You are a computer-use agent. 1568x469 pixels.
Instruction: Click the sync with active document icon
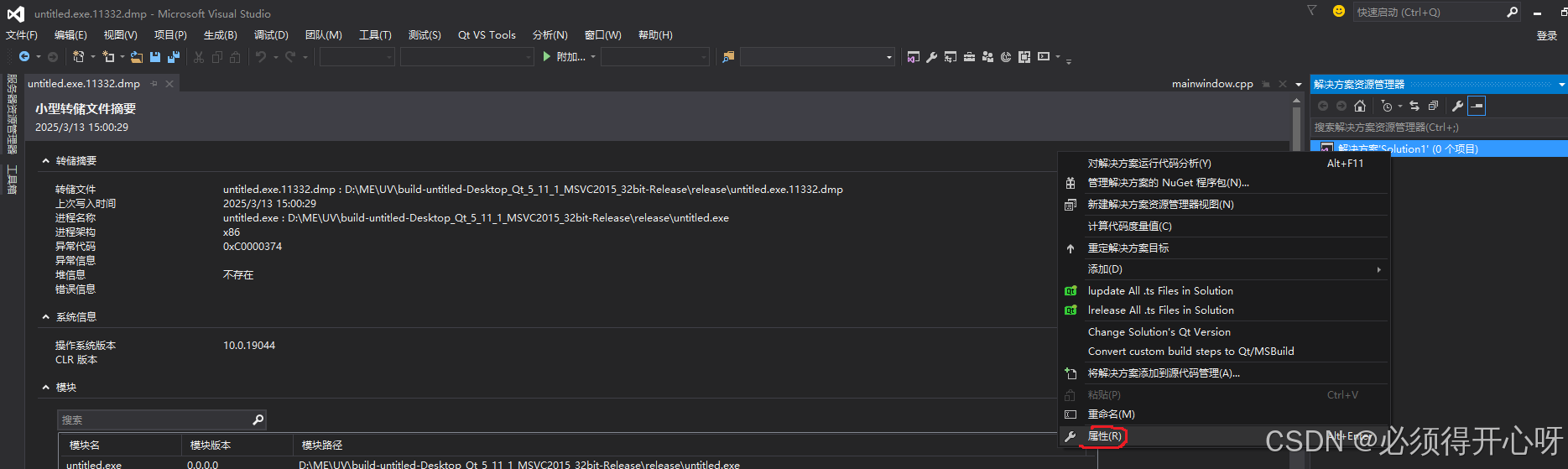pyautogui.click(x=1414, y=106)
